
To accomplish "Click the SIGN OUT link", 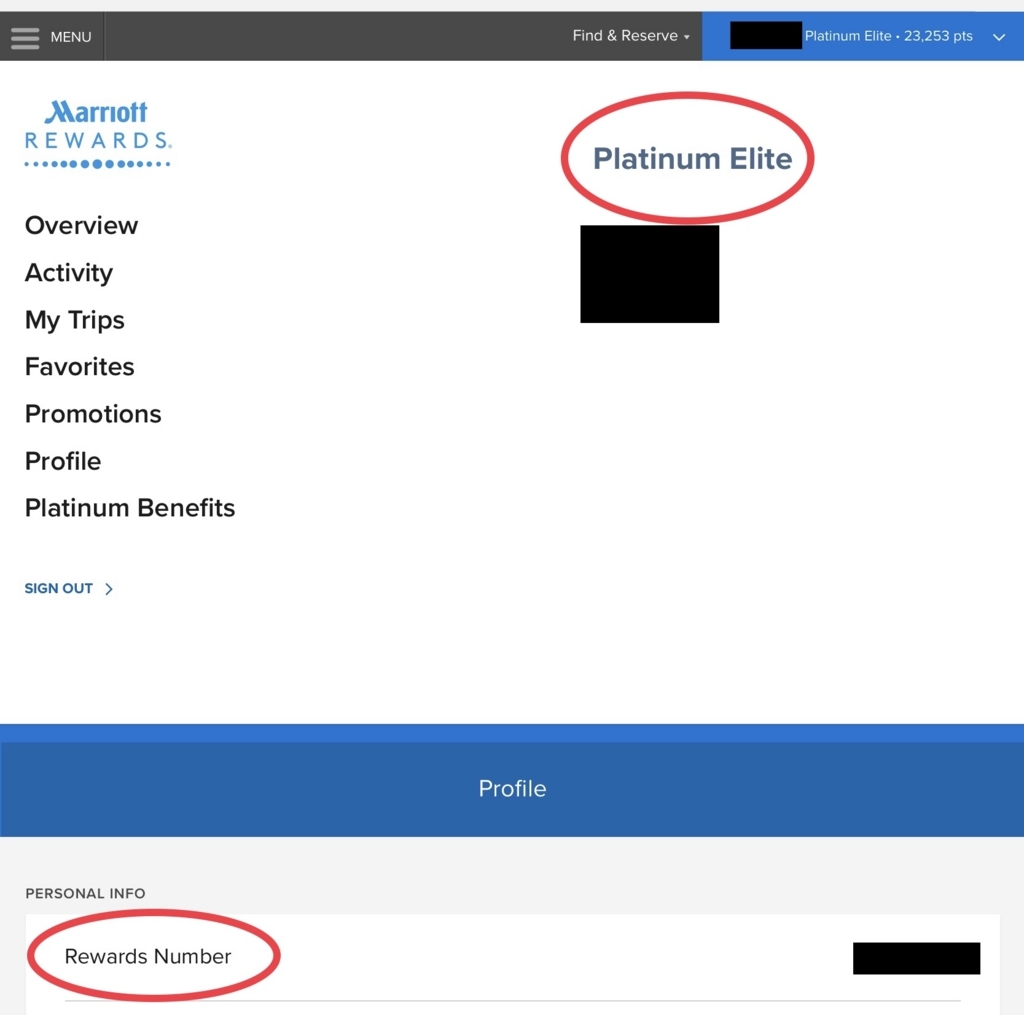I will point(59,588).
